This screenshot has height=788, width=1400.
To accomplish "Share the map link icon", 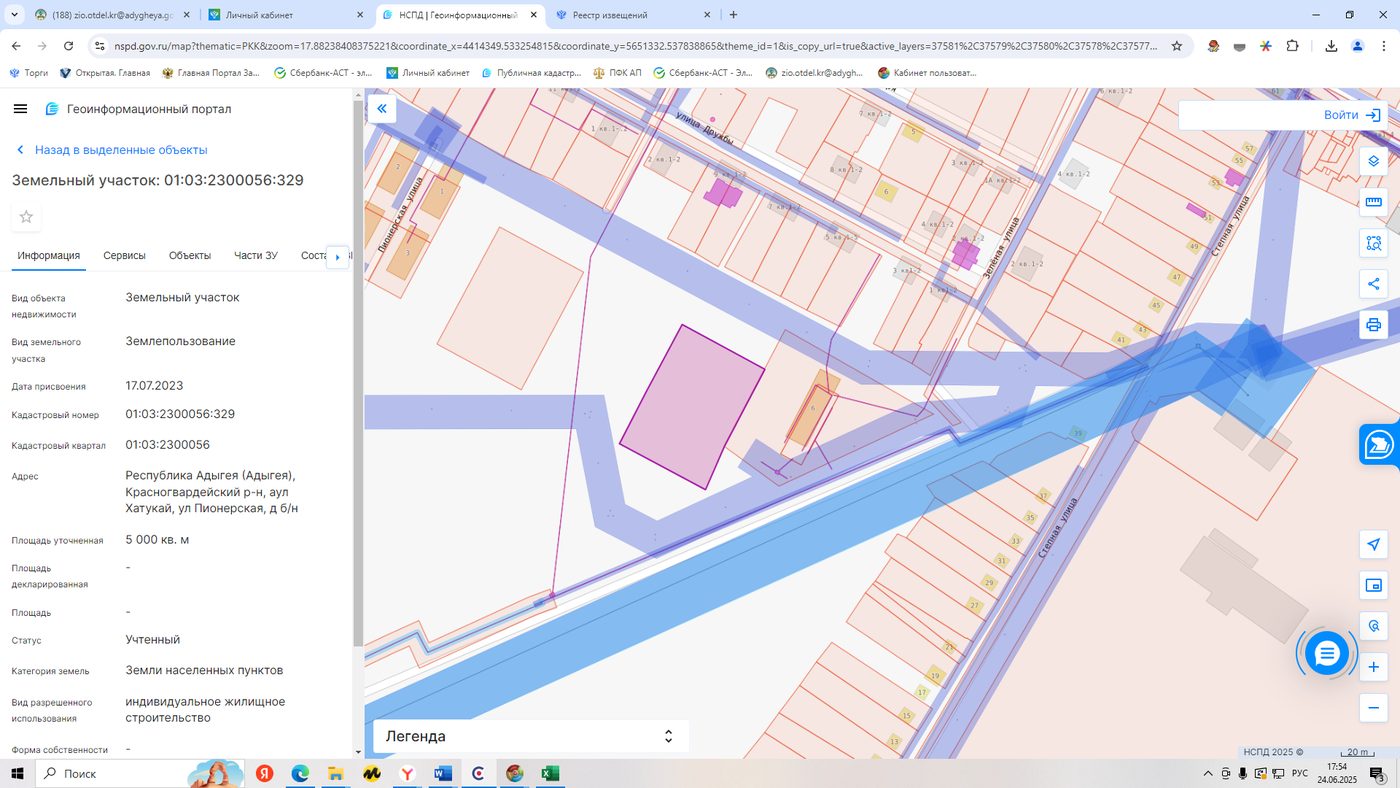I will 1374,284.
